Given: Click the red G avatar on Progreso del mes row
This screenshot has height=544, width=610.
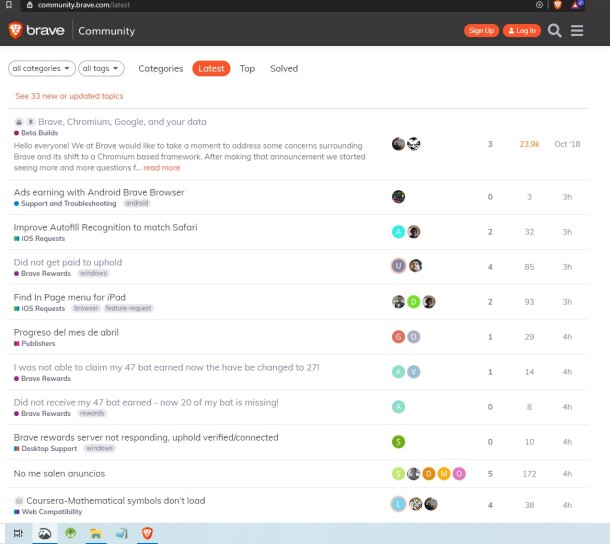Looking at the screenshot, I should pos(398,337).
